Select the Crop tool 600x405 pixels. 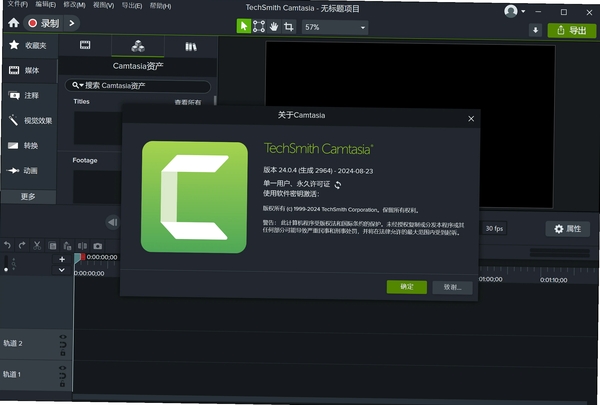click(x=289, y=26)
